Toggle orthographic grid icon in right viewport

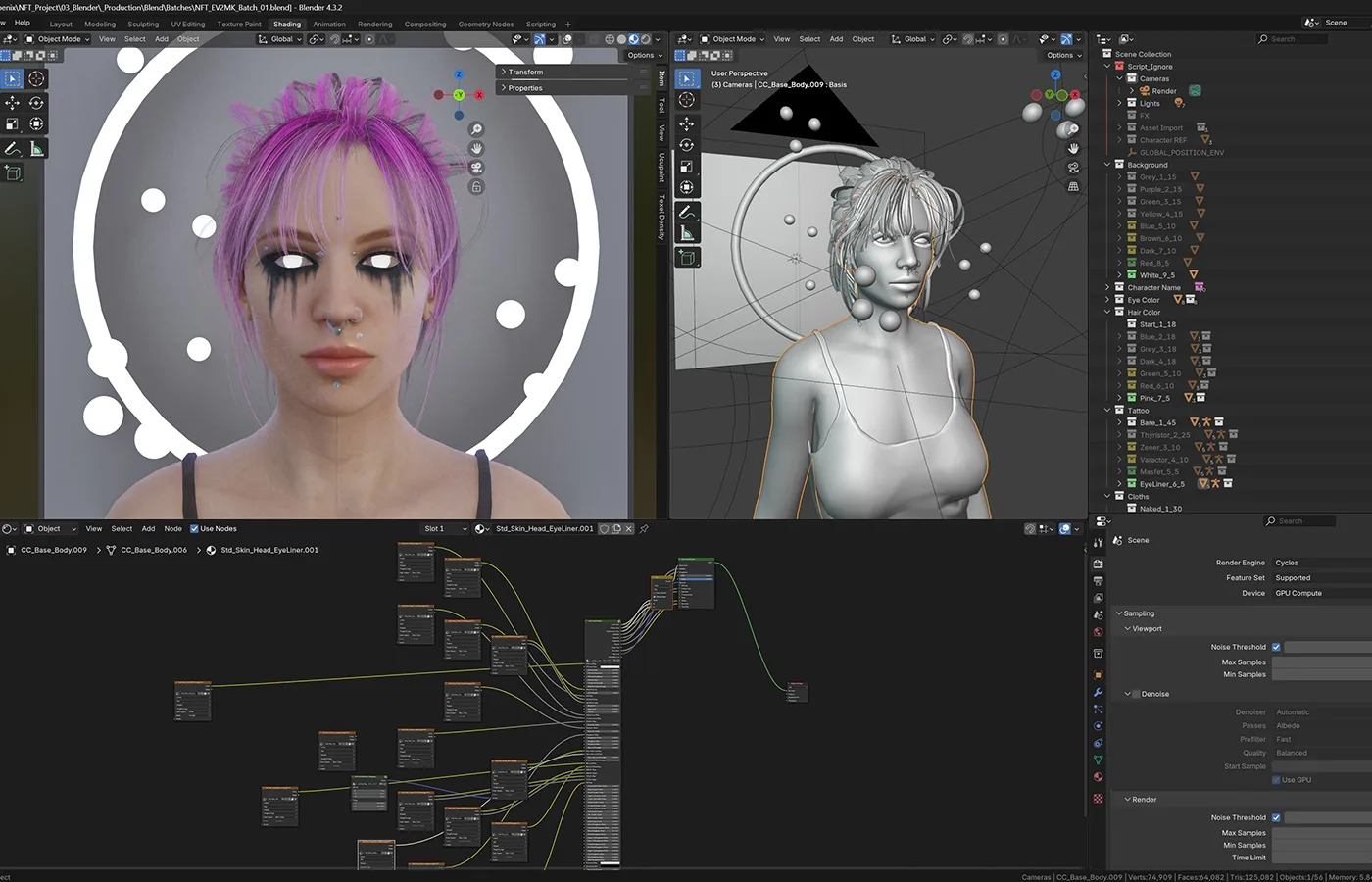pyautogui.click(x=1073, y=186)
